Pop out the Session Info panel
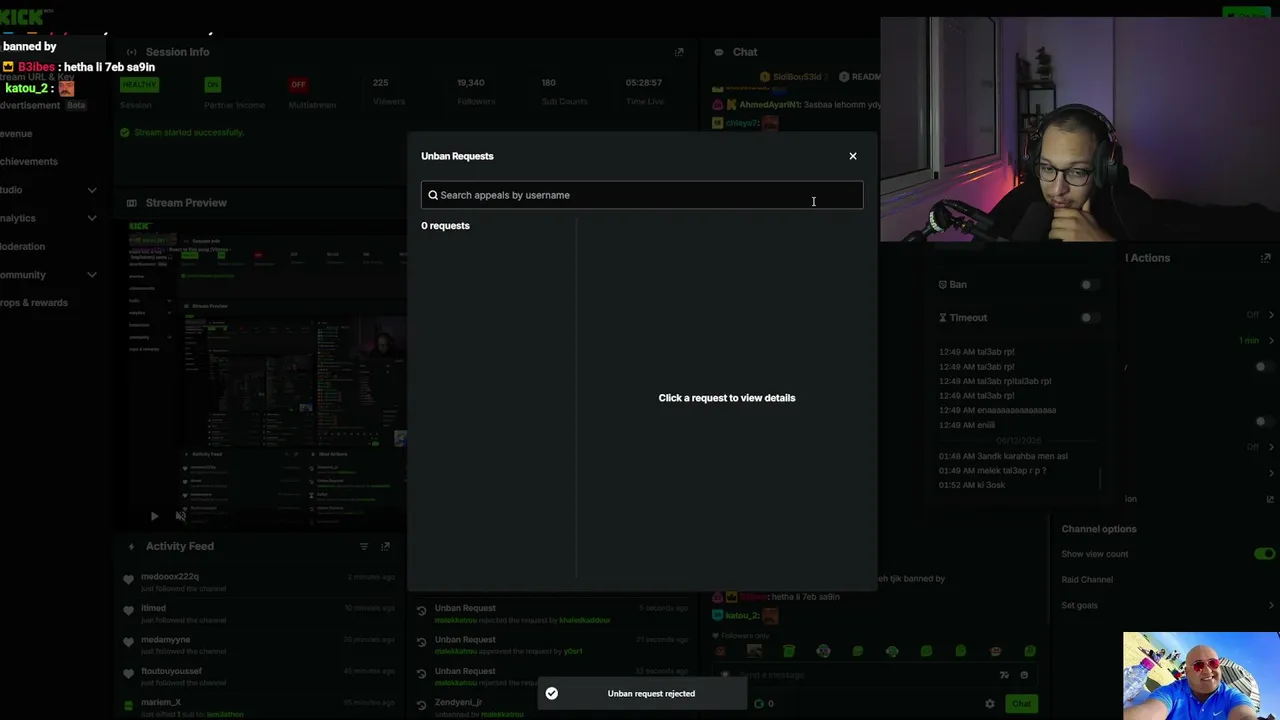Screen dimensions: 1280x720 click(x=679, y=52)
